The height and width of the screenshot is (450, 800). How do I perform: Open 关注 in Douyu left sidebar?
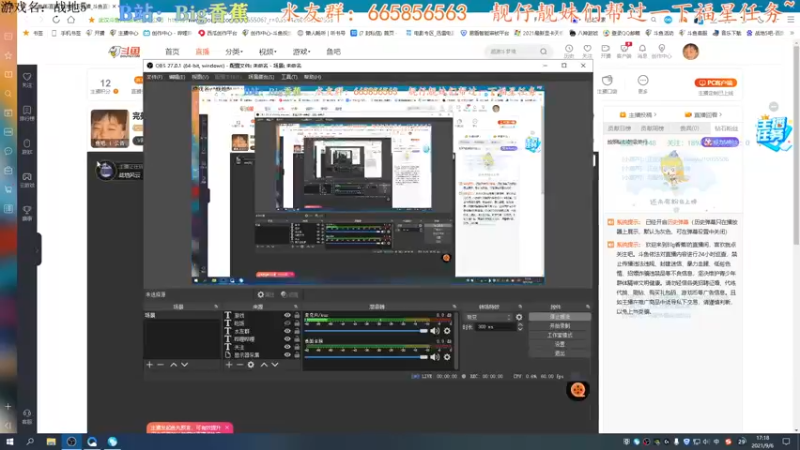coord(27,80)
